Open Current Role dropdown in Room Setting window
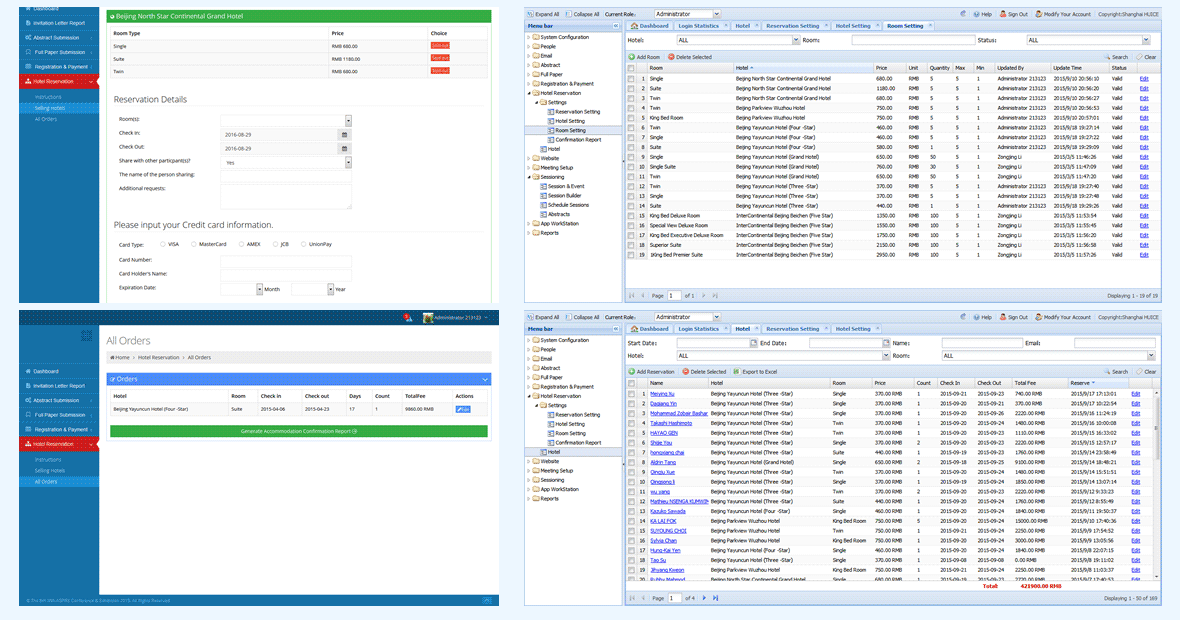Screen dimensions: 1180x620 click(716, 14)
